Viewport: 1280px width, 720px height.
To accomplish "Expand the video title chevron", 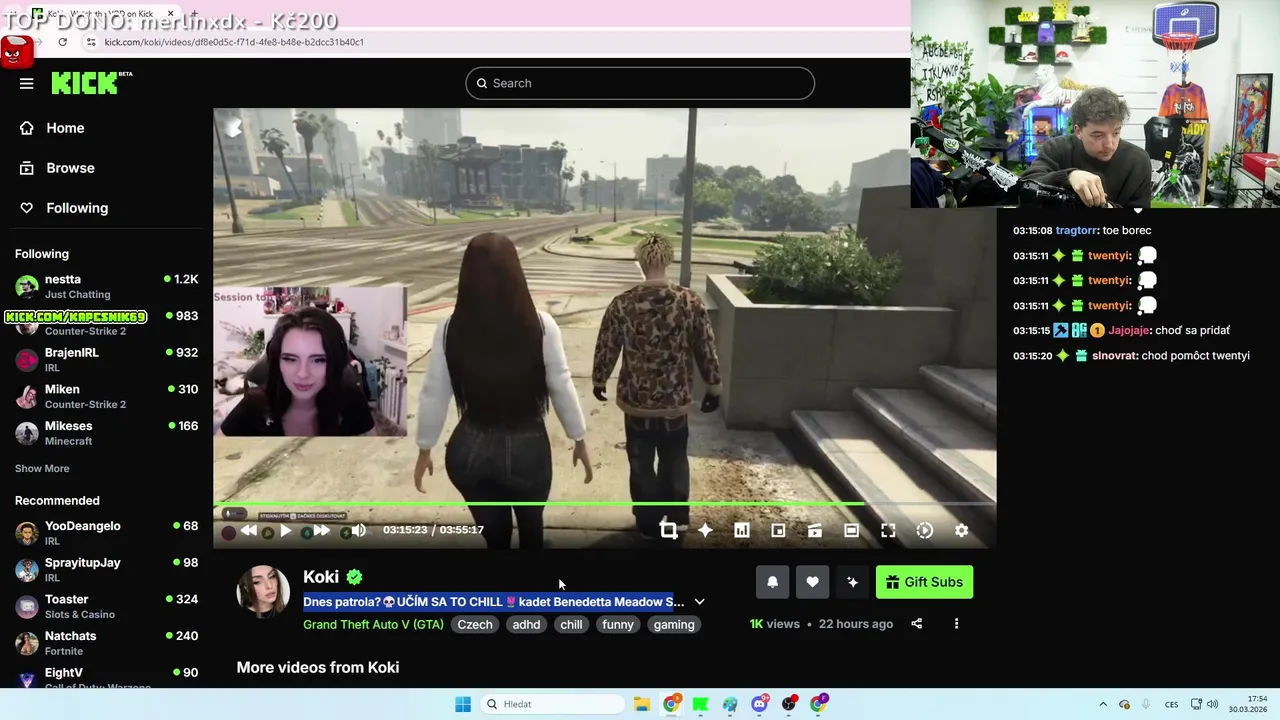I will 699,602.
